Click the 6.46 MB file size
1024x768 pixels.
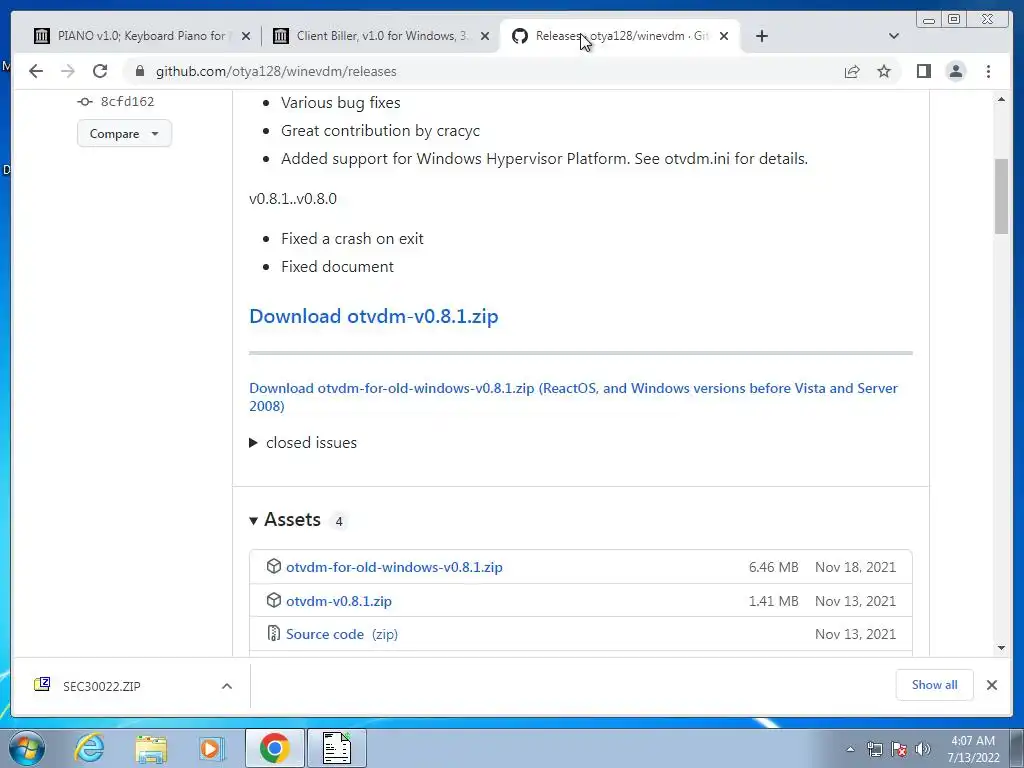tap(773, 567)
